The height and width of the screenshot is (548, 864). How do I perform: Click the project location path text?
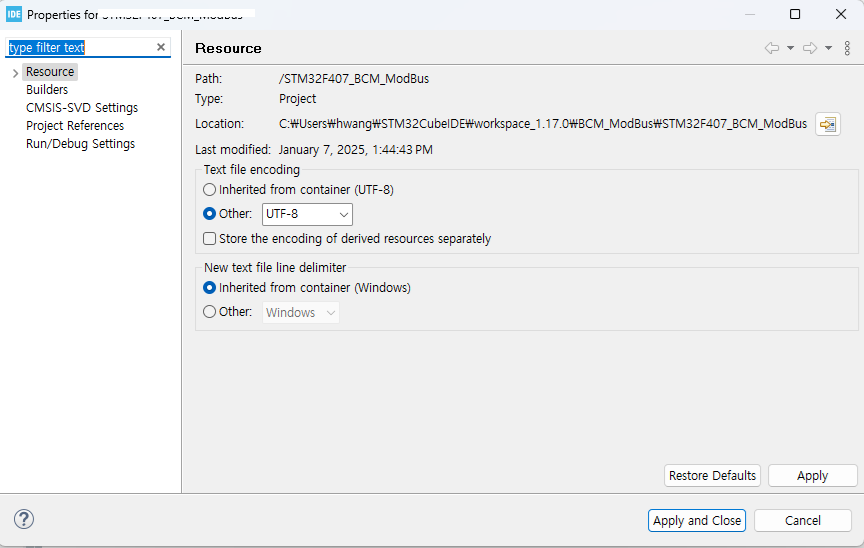pos(543,124)
